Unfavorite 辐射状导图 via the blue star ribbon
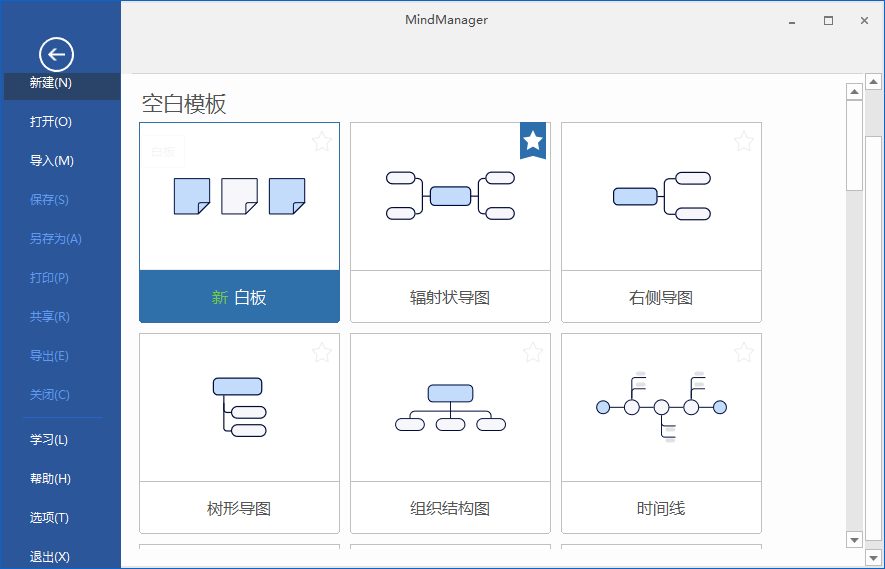The image size is (885, 569). click(533, 141)
